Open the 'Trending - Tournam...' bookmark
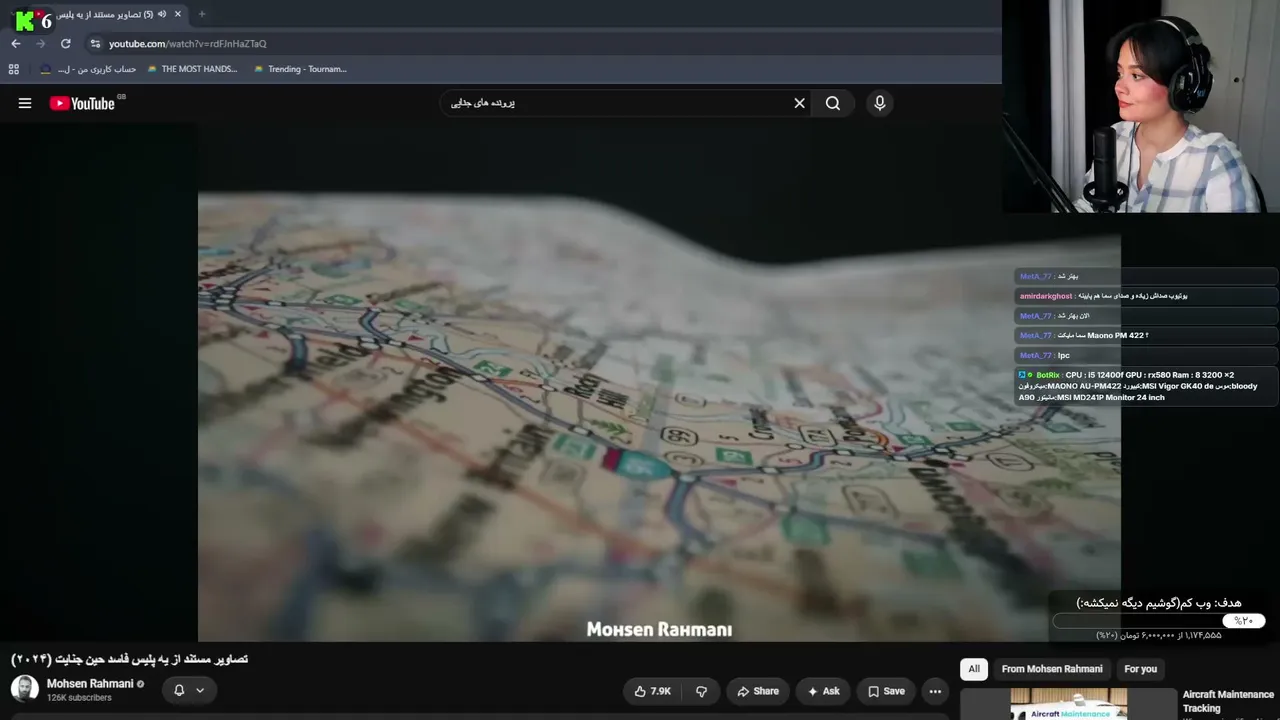The image size is (1280, 720). point(300,69)
